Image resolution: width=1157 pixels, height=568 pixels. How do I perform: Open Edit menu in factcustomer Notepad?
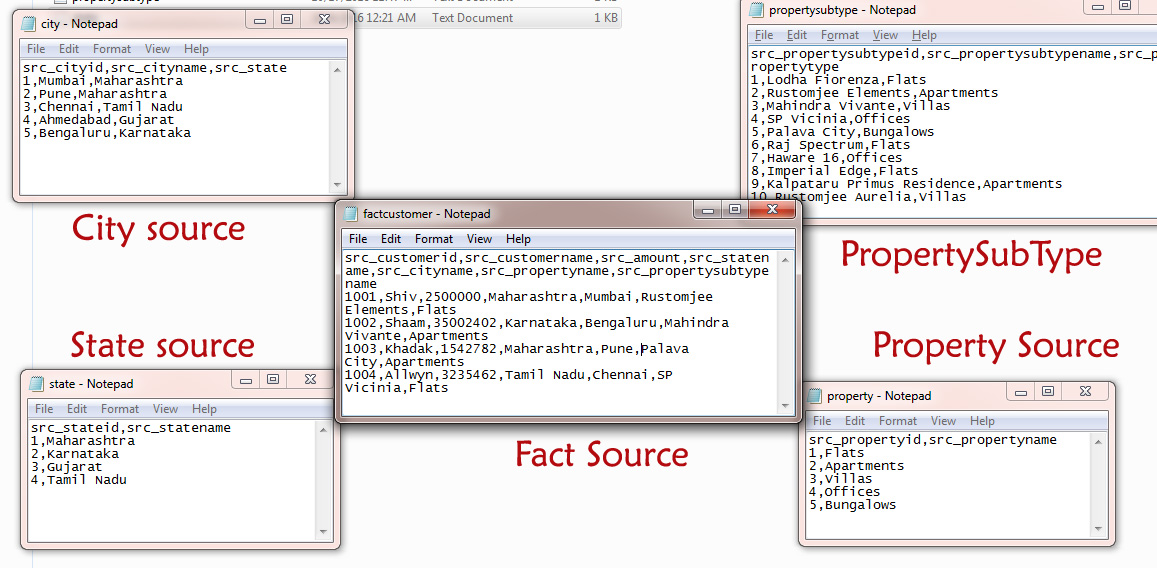pos(391,239)
